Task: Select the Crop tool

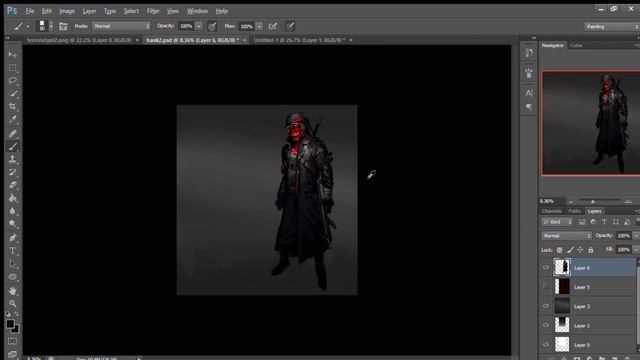Action: pos(13,107)
